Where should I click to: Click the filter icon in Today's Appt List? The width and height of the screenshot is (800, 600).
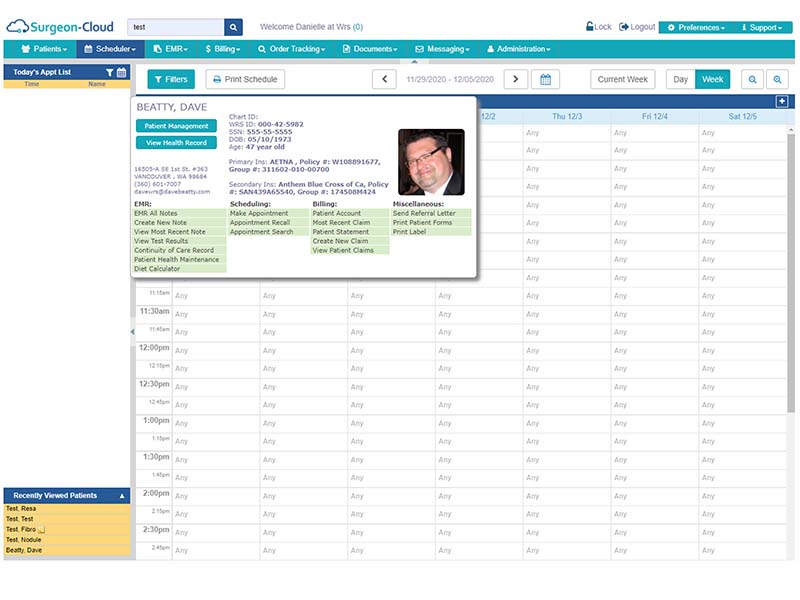click(x=110, y=72)
